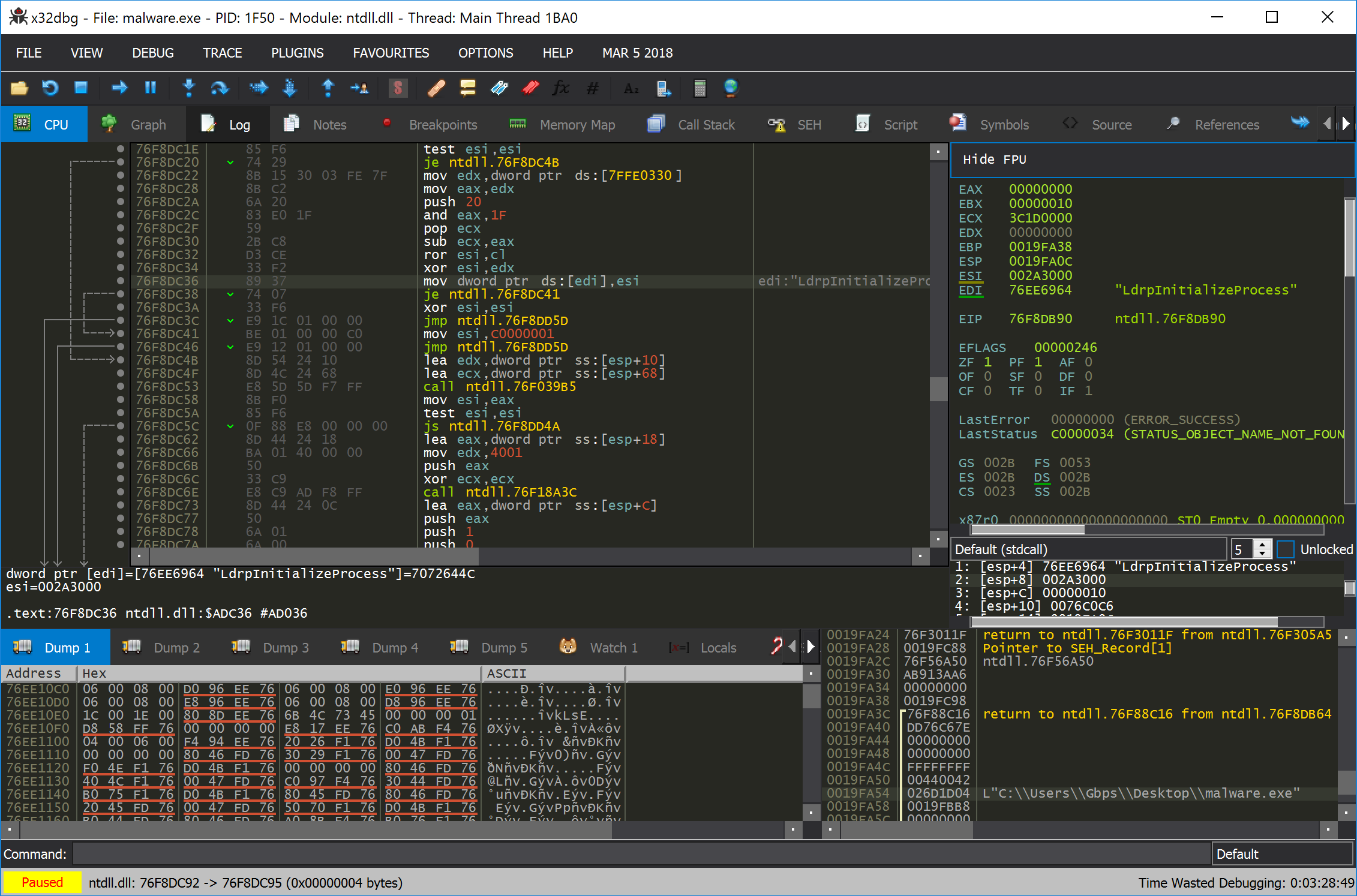Increase the argument count stepper
1357x896 pixels.
point(1263,545)
